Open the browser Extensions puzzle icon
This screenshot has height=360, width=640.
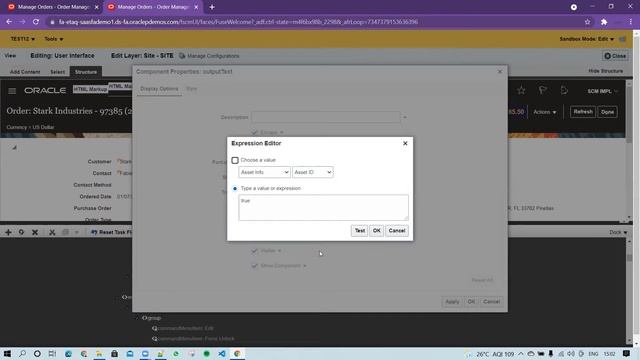click(604, 22)
